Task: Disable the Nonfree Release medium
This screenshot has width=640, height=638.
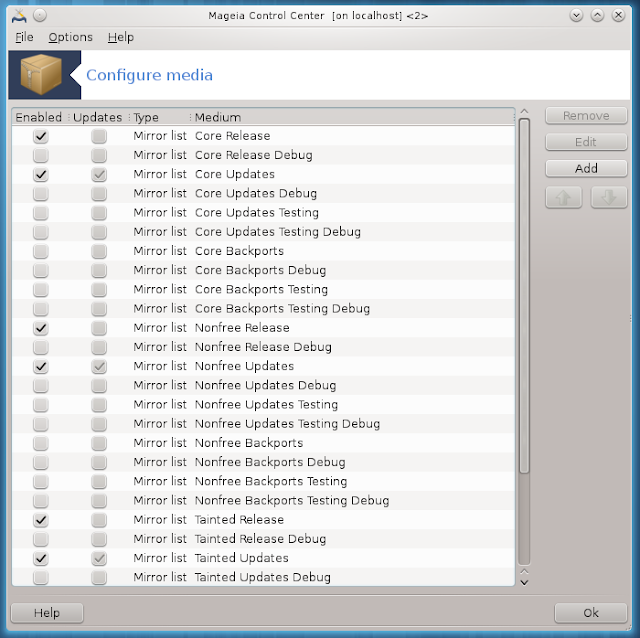Action: [x=41, y=328]
